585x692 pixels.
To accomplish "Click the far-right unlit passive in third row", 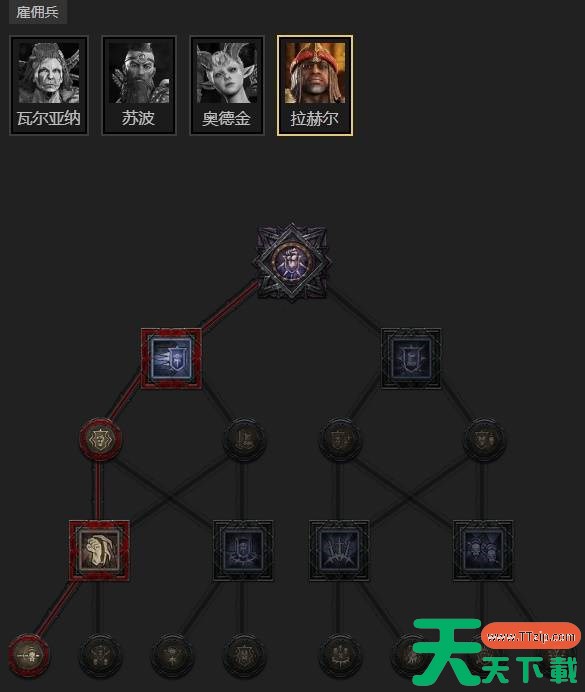I will point(484,440).
